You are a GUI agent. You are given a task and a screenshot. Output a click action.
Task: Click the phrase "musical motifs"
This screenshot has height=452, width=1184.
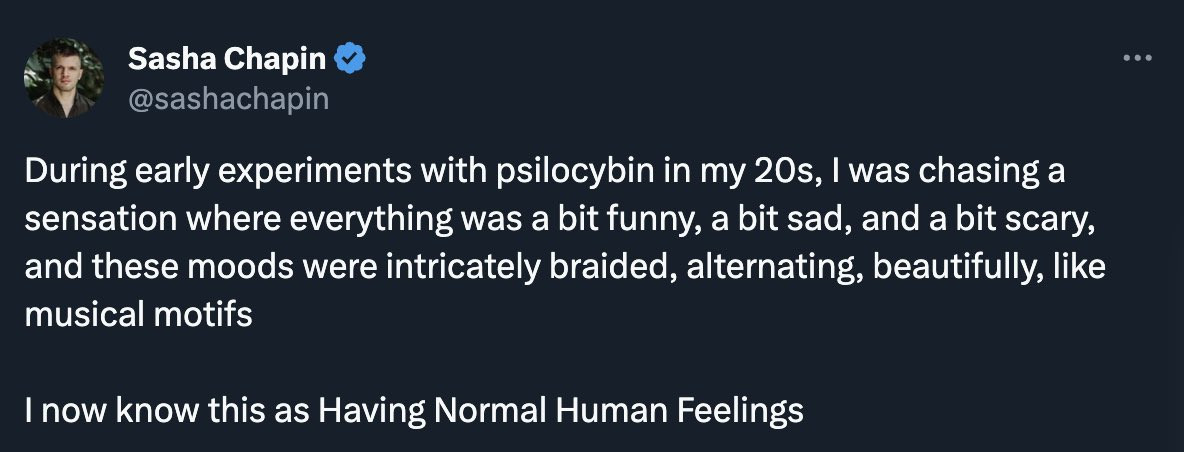(x=138, y=315)
